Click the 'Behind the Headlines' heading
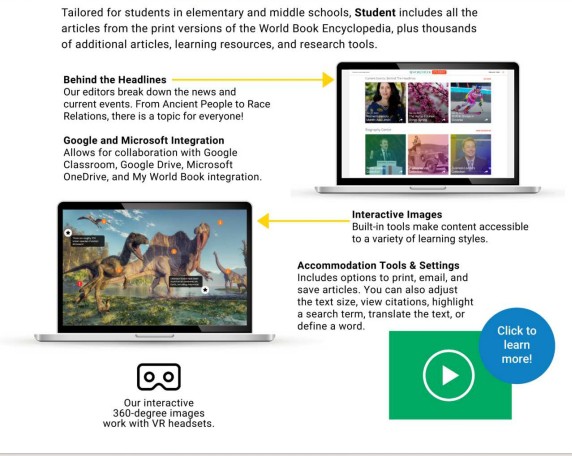The height and width of the screenshot is (456, 572). point(115,80)
